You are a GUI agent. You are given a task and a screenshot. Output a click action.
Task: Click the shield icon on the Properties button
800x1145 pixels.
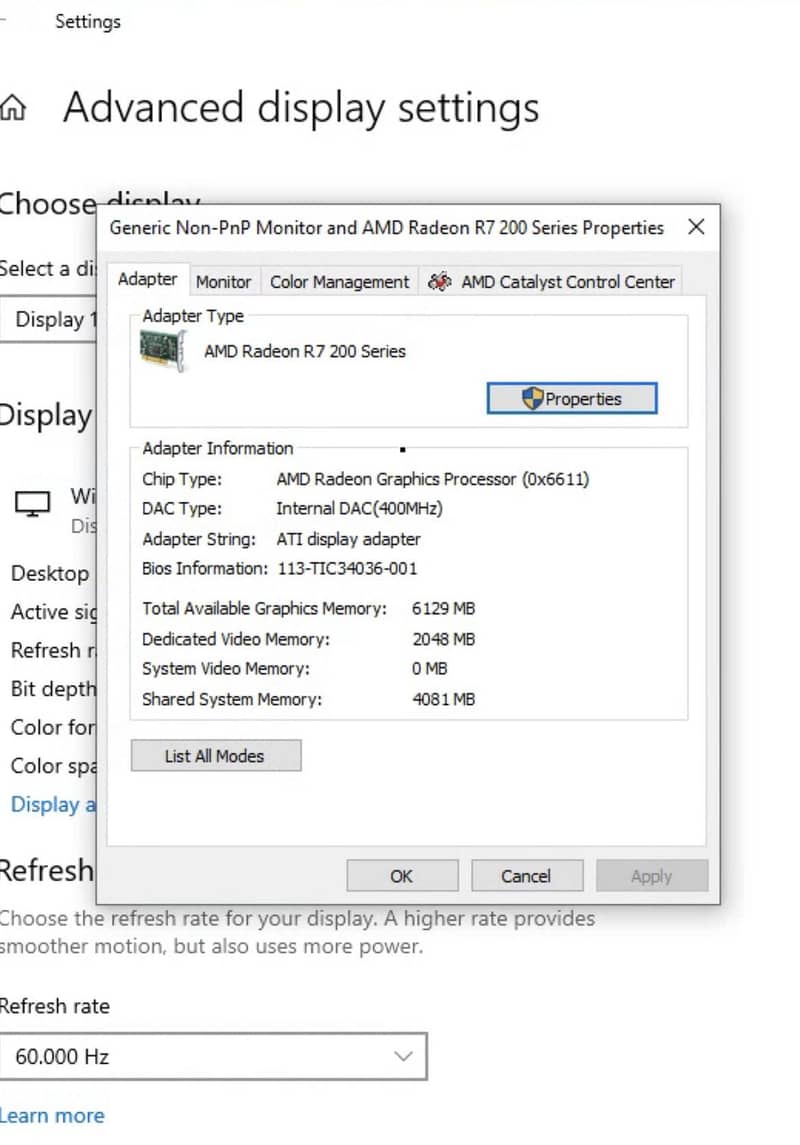534,397
